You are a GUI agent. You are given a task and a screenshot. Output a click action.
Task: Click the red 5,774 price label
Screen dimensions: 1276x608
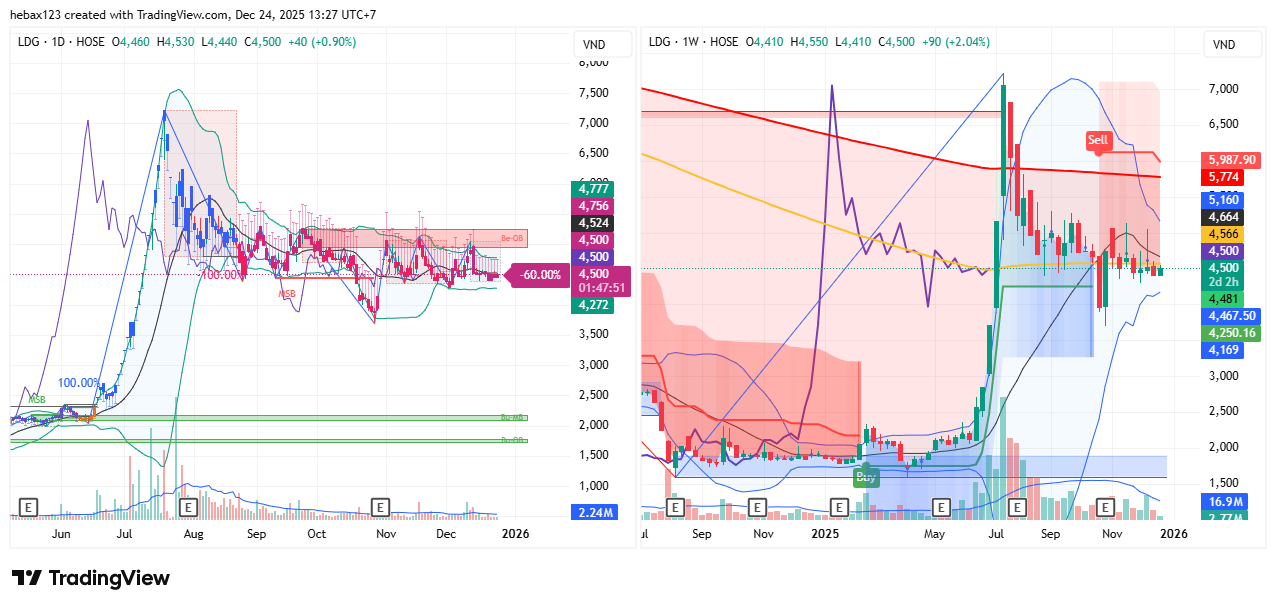click(1224, 177)
